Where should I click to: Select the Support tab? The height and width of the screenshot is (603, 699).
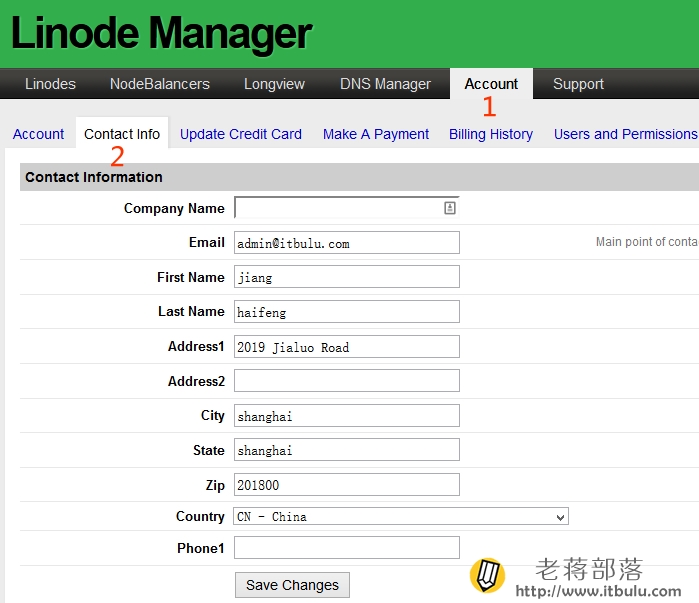coord(578,84)
